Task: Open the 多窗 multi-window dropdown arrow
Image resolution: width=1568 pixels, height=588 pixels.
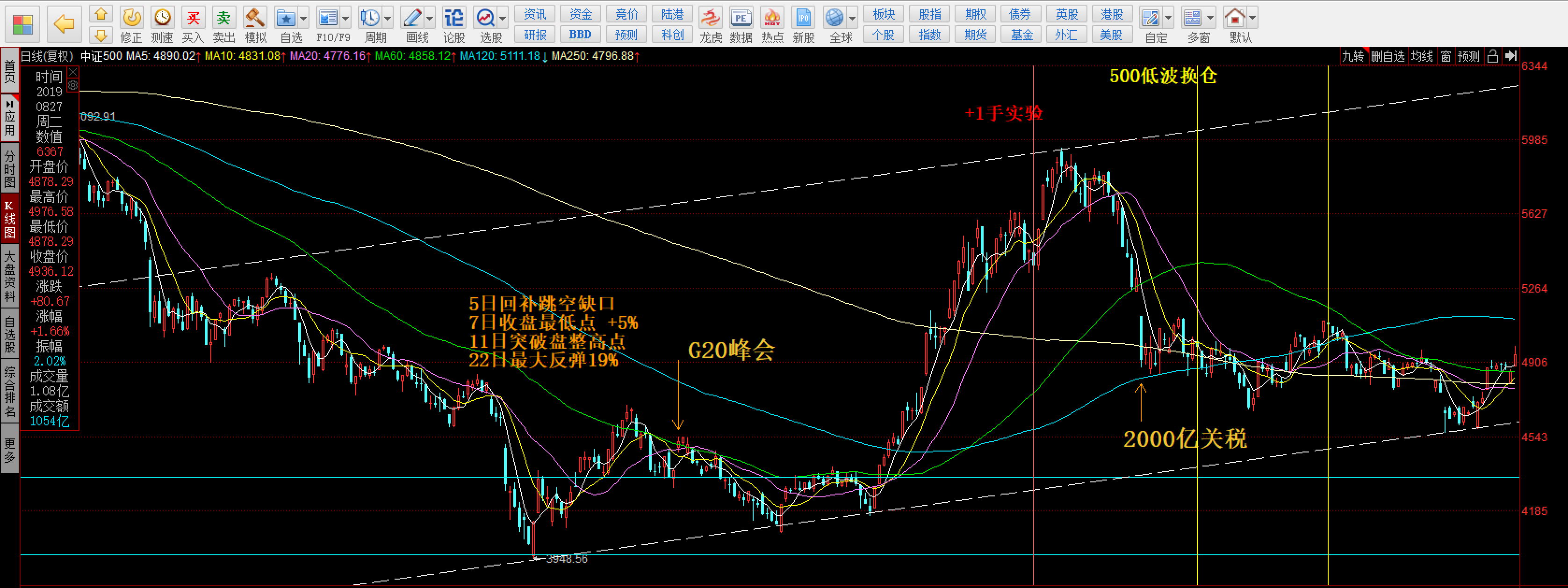Action: (1210, 18)
